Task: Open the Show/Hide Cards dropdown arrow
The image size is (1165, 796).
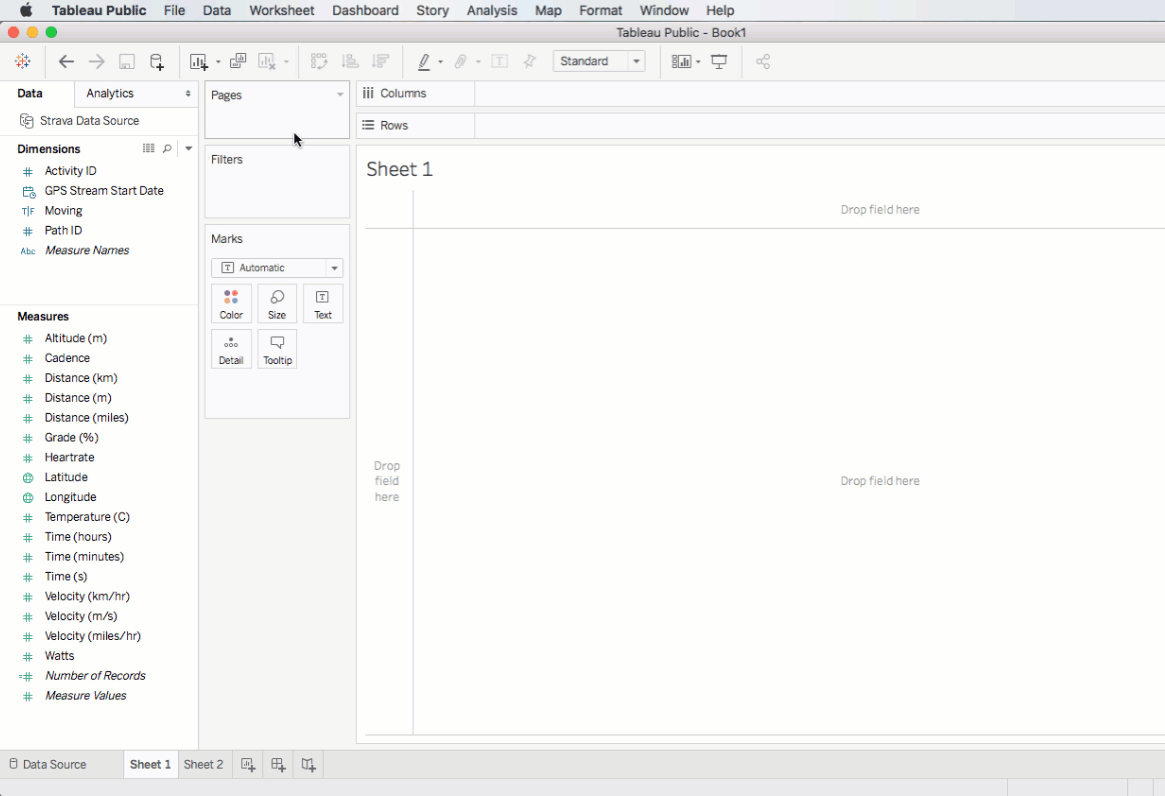Action: [x=698, y=62]
